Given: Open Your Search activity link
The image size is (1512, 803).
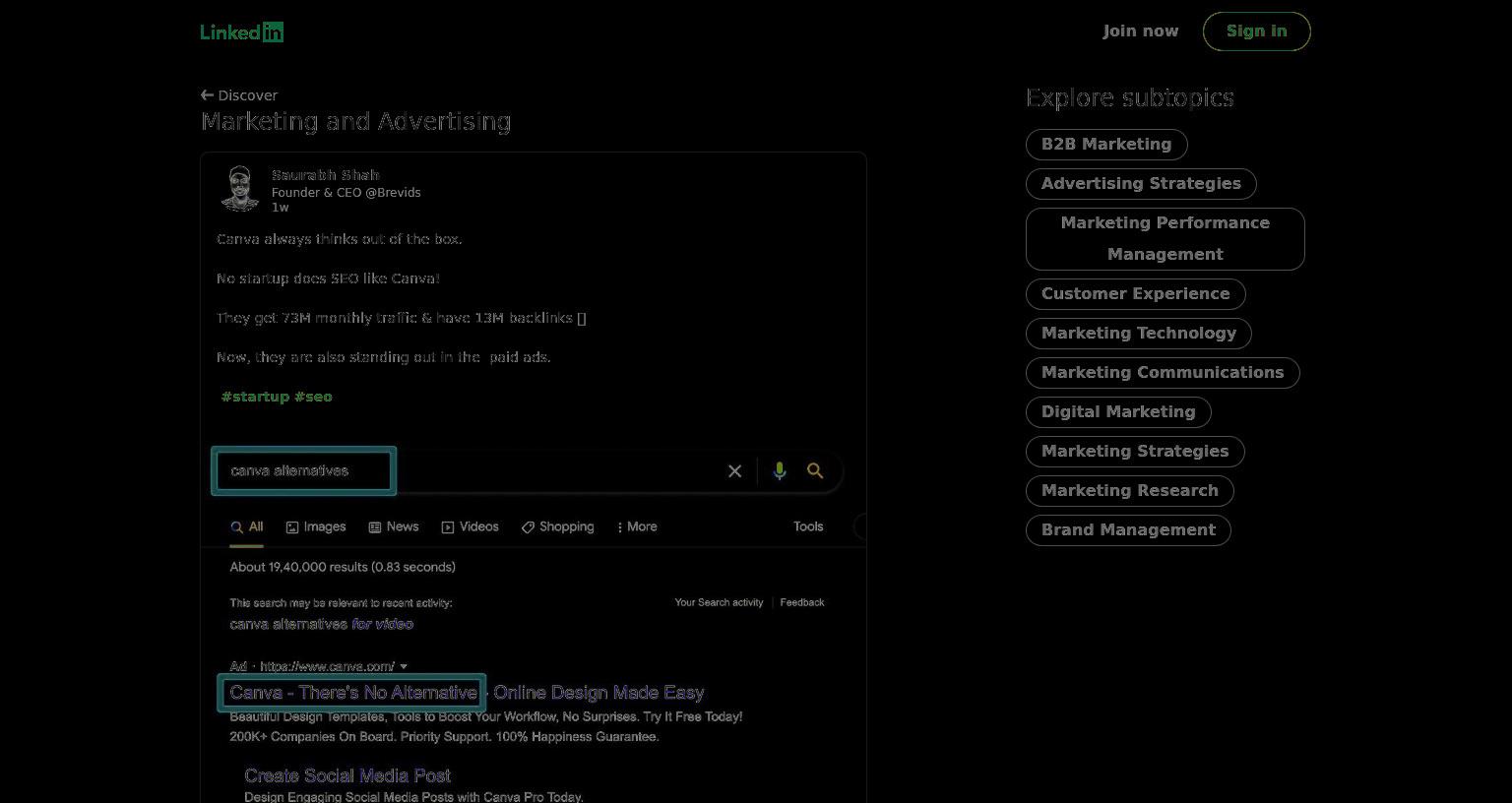Looking at the screenshot, I should (x=719, y=602).
